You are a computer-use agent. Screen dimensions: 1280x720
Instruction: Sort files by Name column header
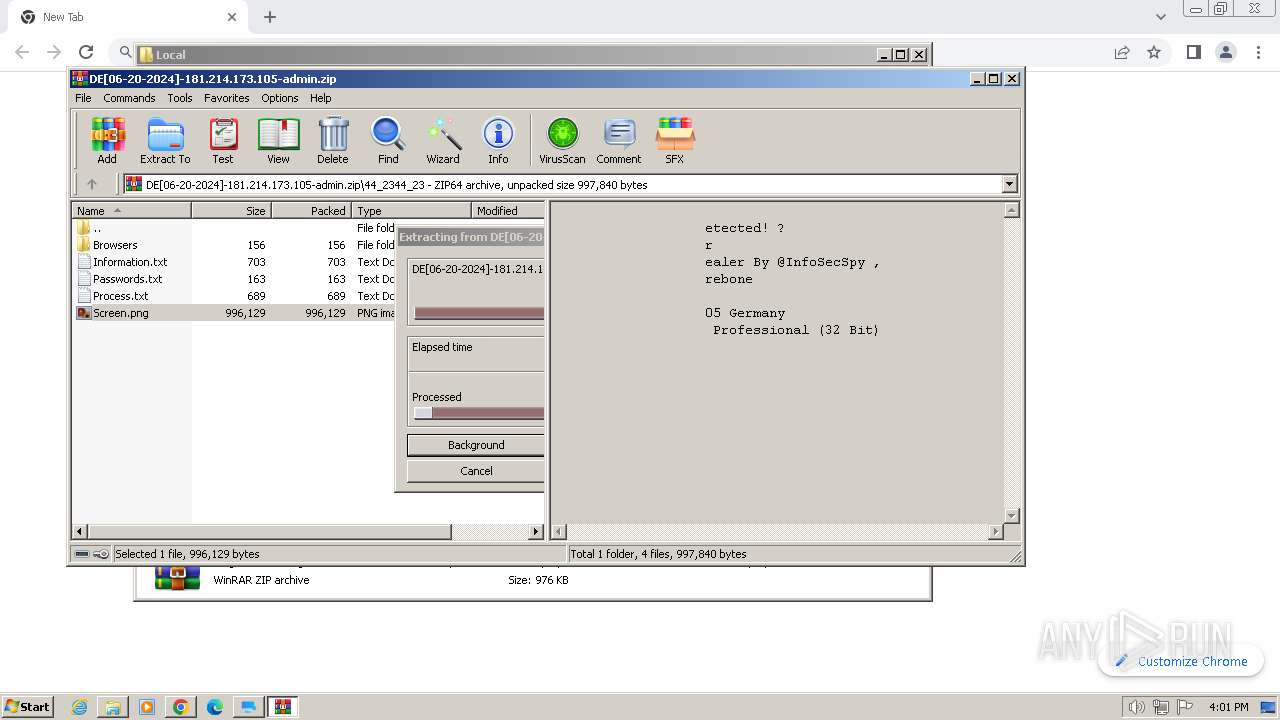[x=131, y=211]
